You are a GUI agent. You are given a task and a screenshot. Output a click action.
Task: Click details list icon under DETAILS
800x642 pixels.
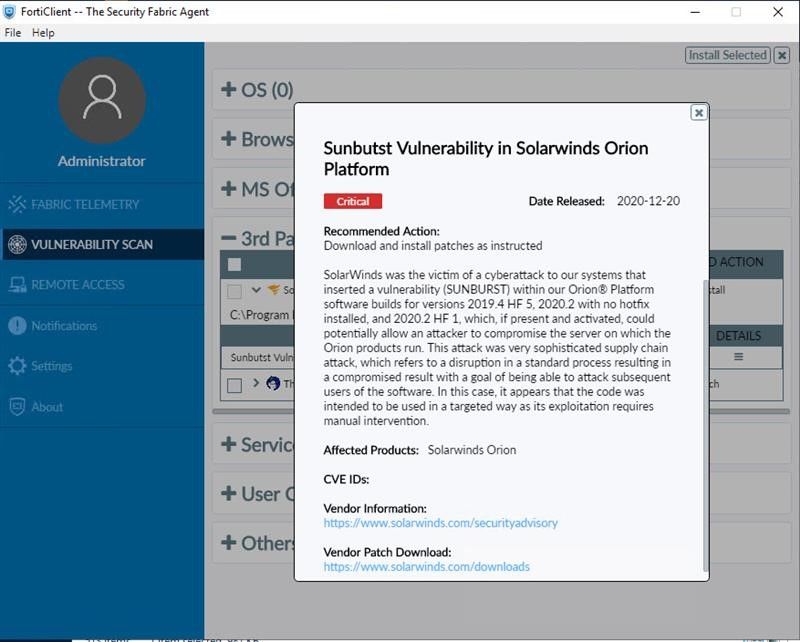[x=738, y=356]
